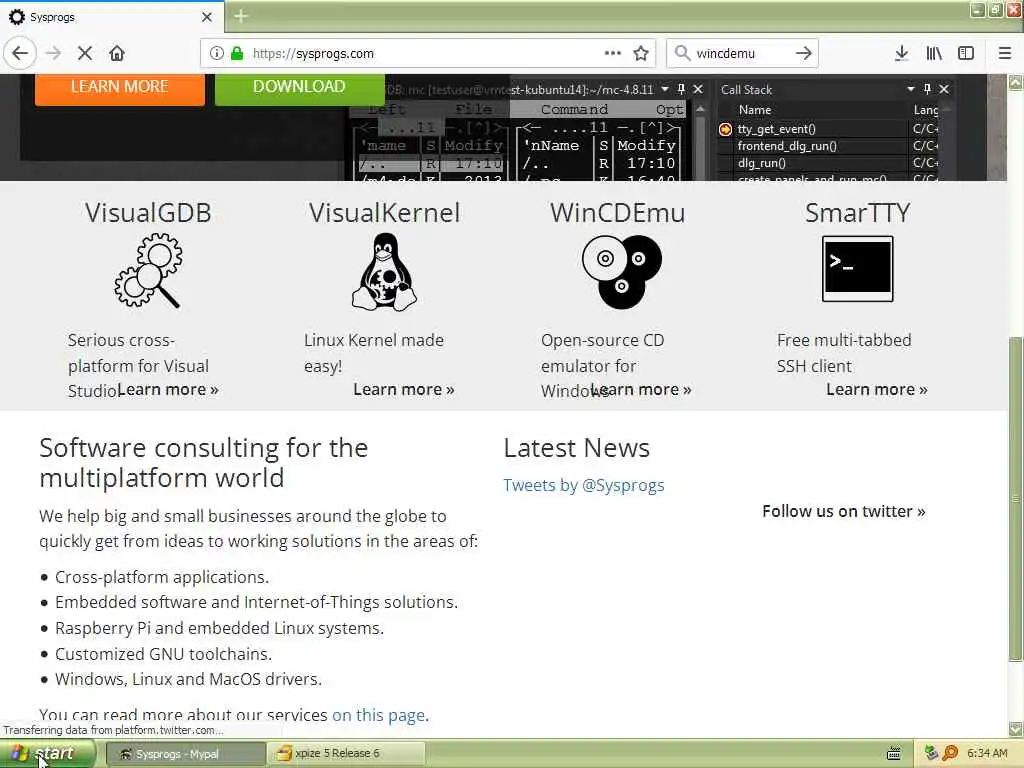Go to the browser home page
Image resolution: width=1024 pixels, height=768 pixels.
coord(117,53)
